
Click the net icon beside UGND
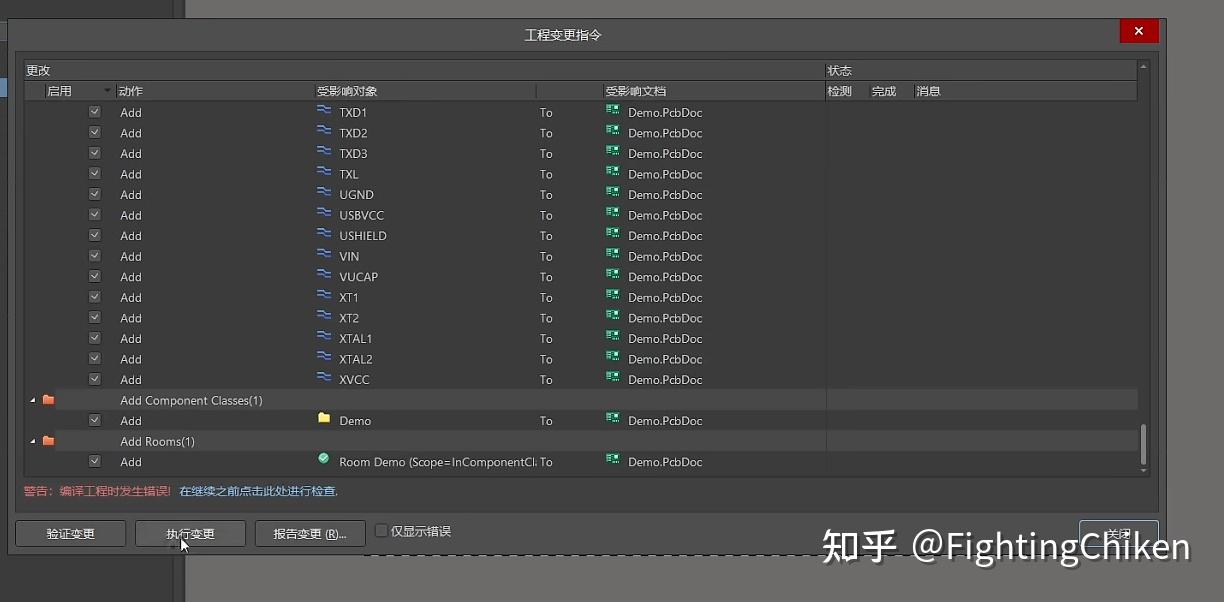coord(324,193)
